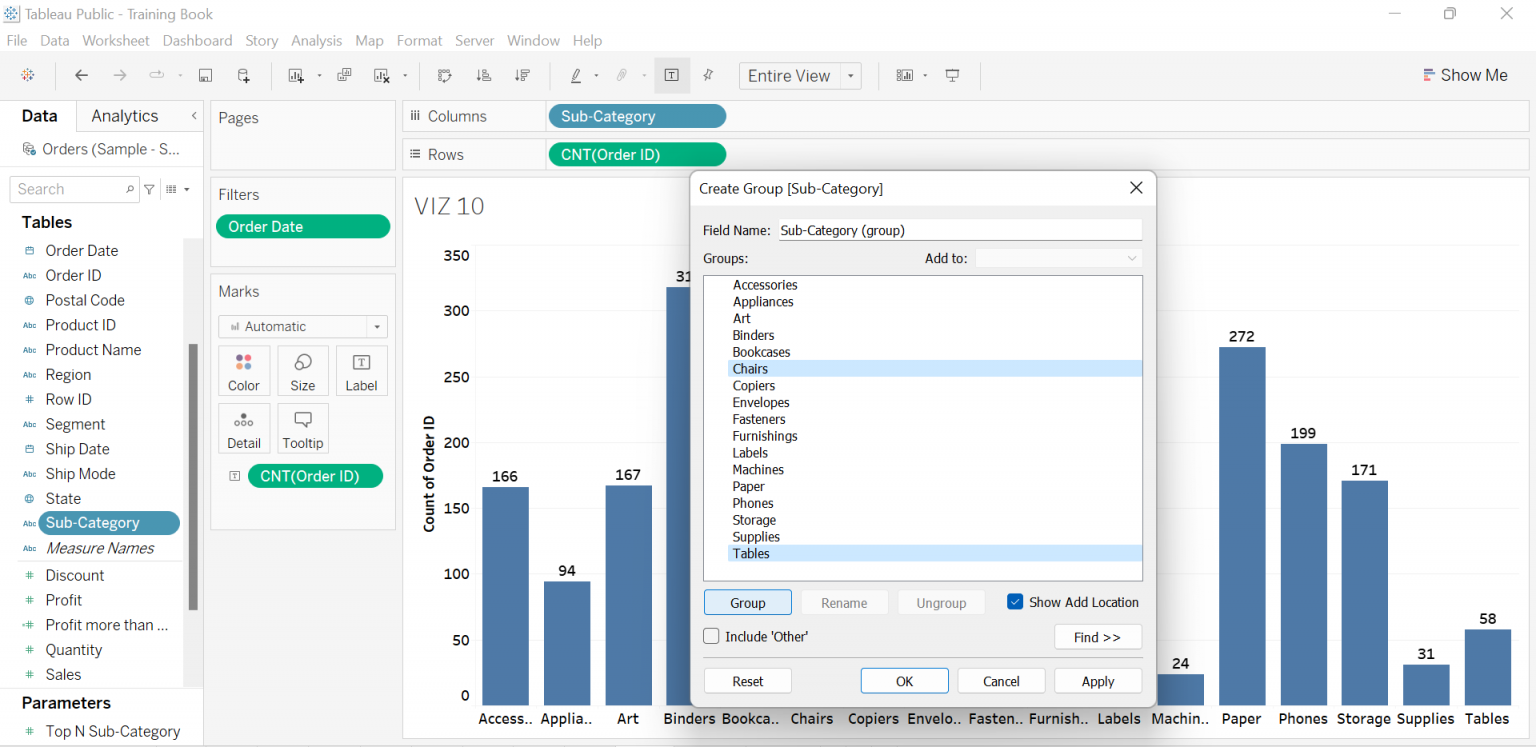
Task: Open the Size marks card
Action: 303,371
